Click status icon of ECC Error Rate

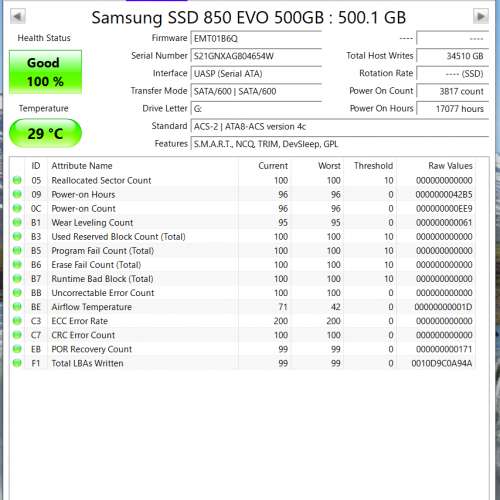(x=17, y=321)
